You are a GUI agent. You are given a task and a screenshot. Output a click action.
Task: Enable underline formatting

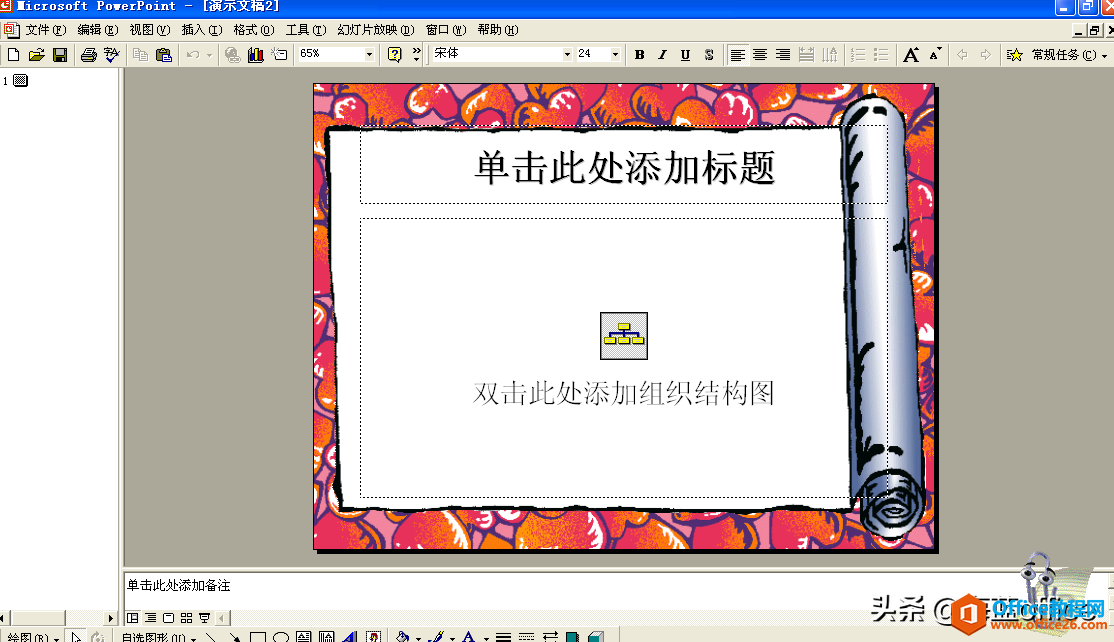pyautogui.click(x=685, y=54)
